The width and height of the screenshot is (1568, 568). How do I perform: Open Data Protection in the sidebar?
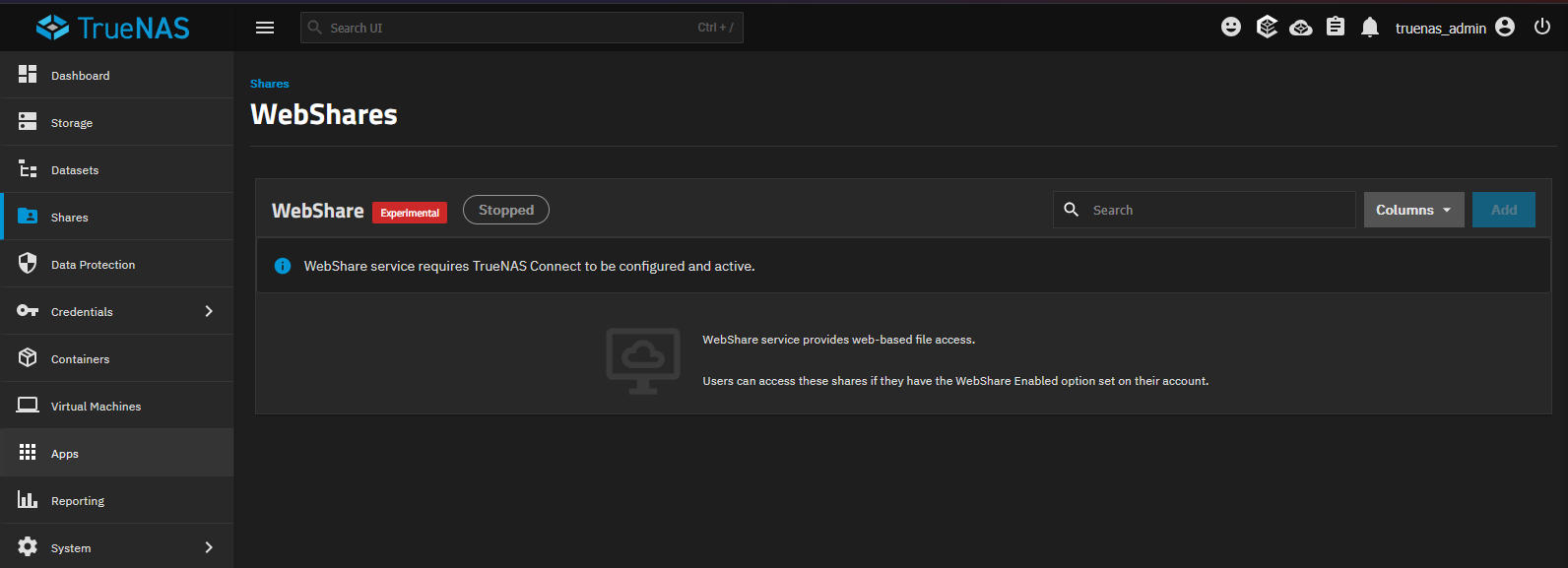(x=117, y=264)
